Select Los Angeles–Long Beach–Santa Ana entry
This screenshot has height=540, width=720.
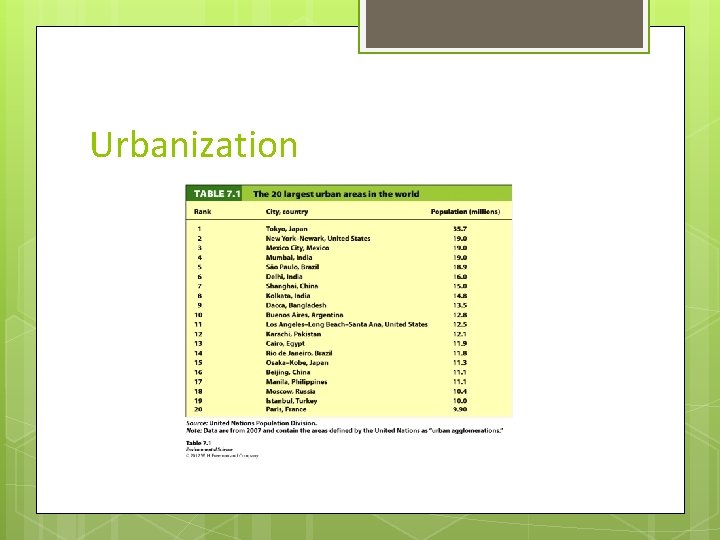click(x=347, y=324)
